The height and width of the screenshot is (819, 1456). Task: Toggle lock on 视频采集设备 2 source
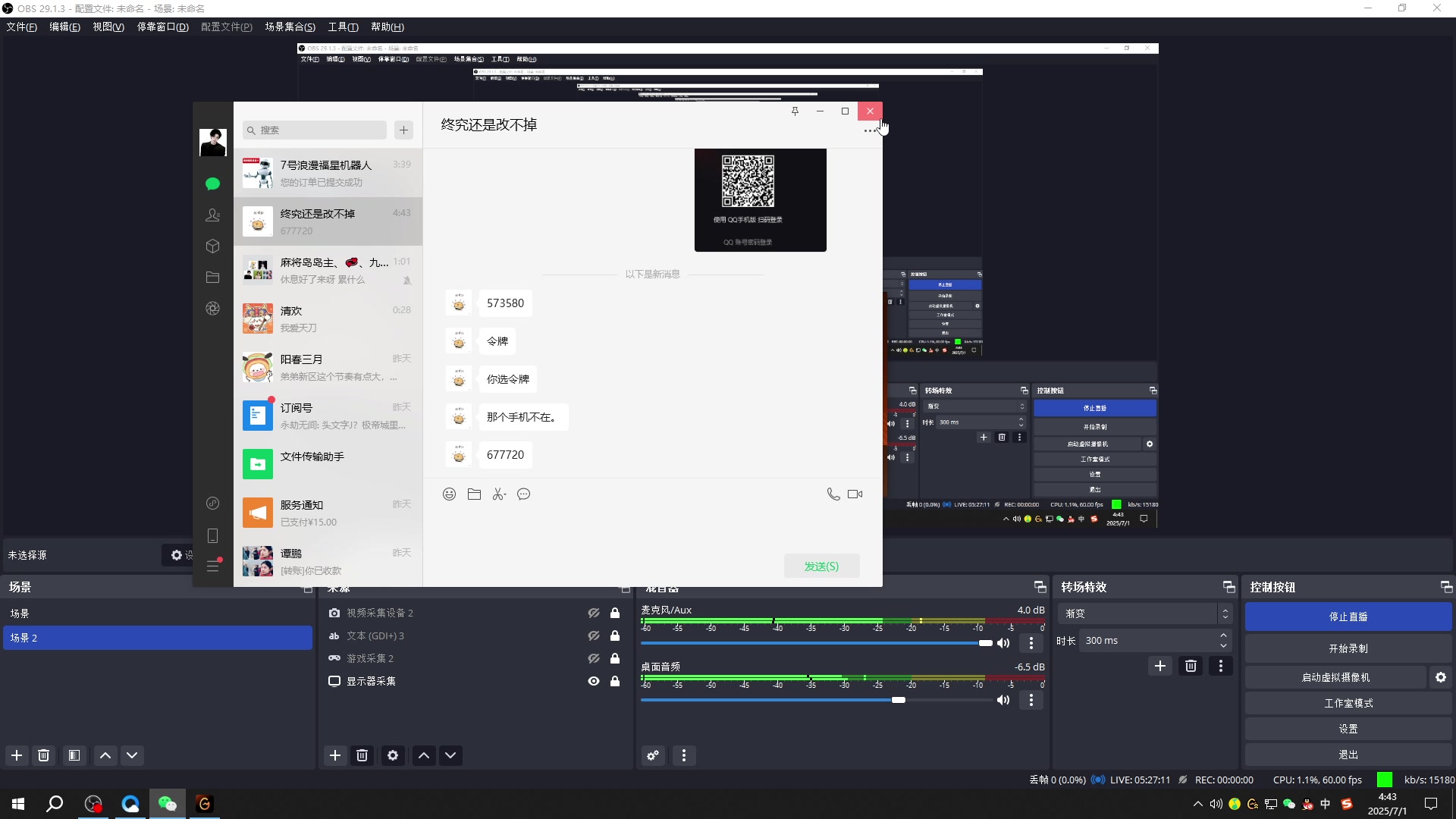pyautogui.click(x=615, y=613)
